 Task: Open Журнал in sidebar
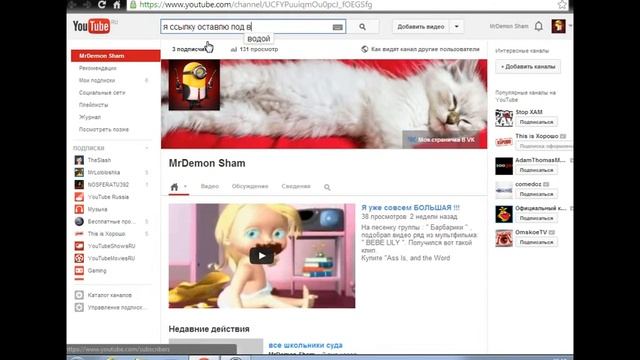tap(90, 117)
